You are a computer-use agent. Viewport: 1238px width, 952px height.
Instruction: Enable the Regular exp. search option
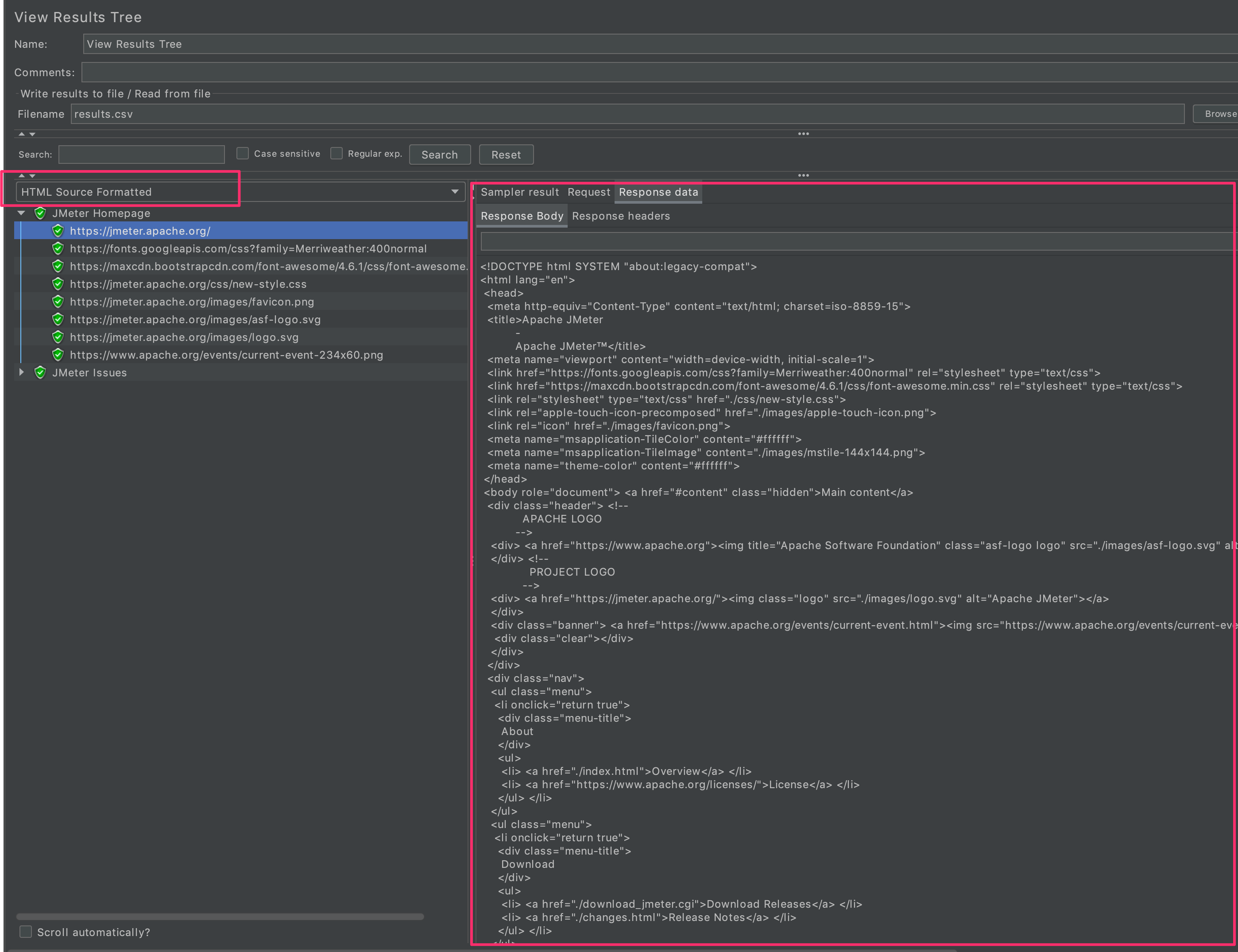[336, 153]
